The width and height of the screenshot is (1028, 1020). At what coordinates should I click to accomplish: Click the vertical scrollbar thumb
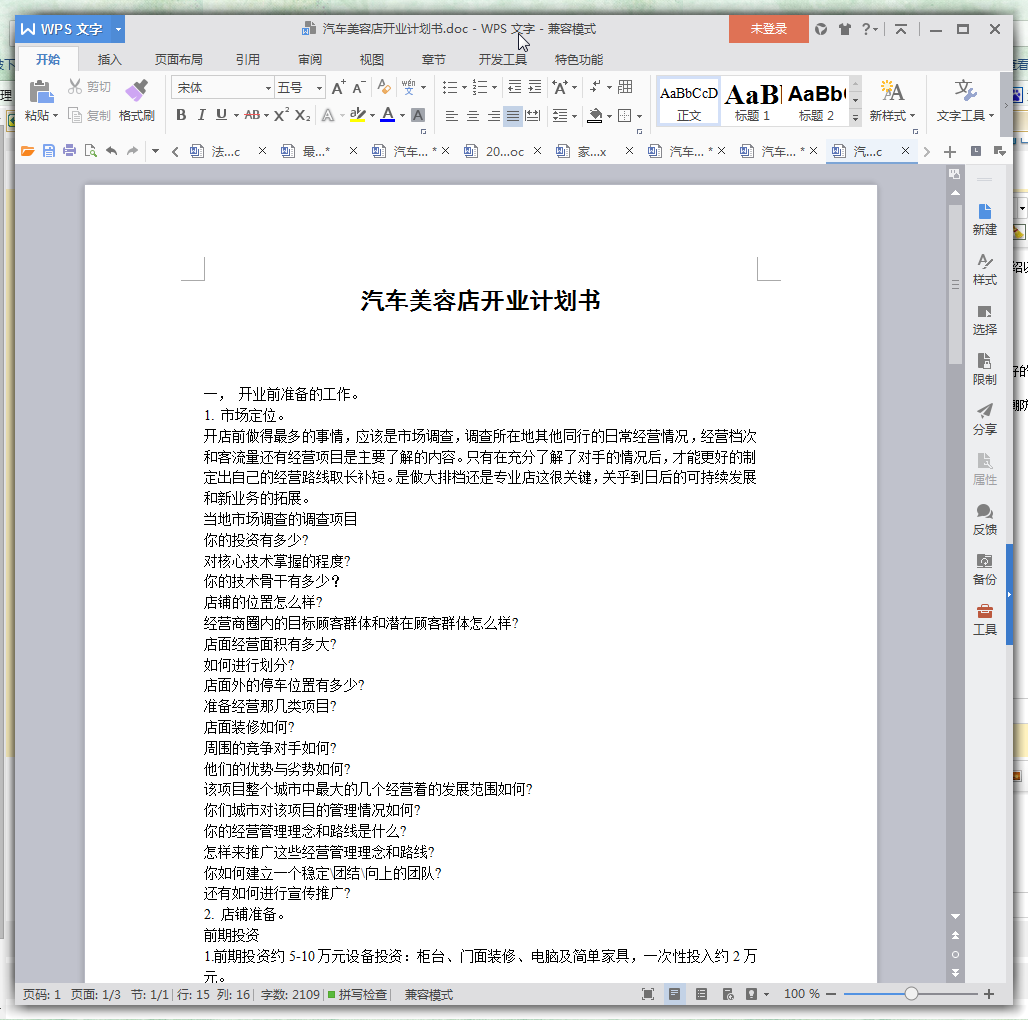(955, 284)
